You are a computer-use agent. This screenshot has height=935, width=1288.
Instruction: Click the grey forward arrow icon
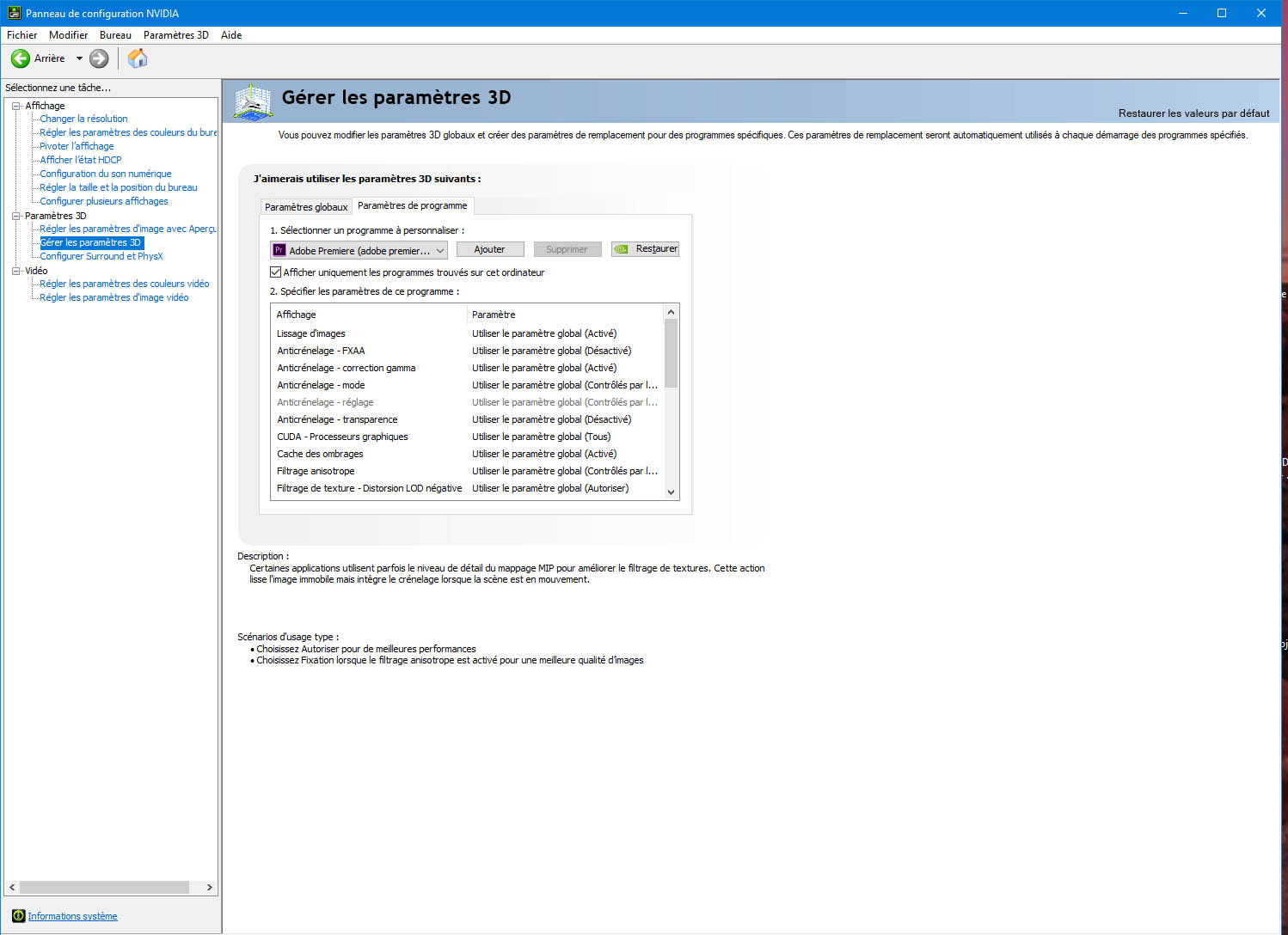point(100,58)
